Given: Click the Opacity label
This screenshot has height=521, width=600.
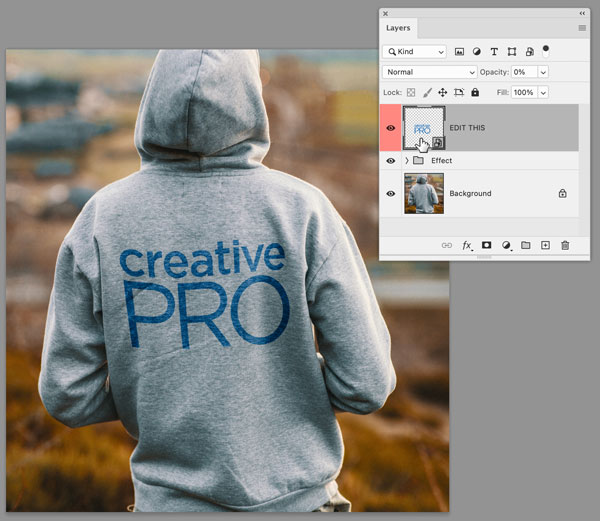Looking at the screenshot, I should tap(494, 72).
